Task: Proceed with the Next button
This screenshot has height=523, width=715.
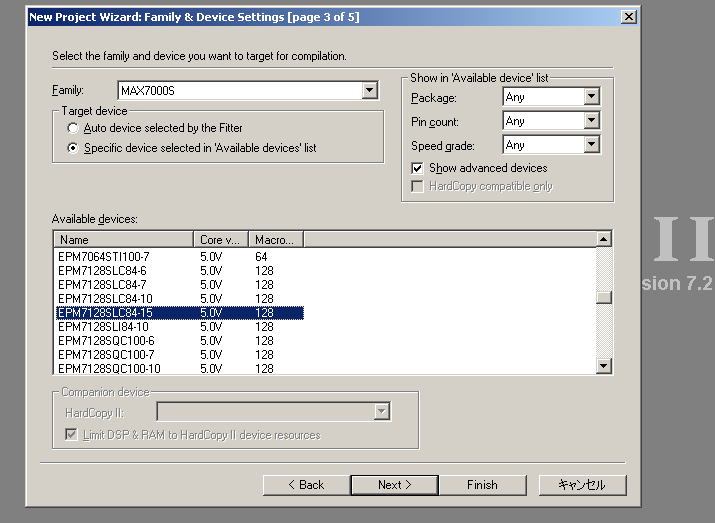Action: click(x=394, y=485)
